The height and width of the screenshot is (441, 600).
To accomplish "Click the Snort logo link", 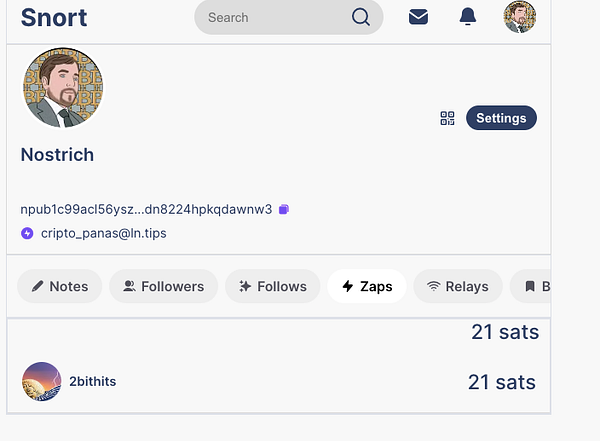I will point(54,17).
